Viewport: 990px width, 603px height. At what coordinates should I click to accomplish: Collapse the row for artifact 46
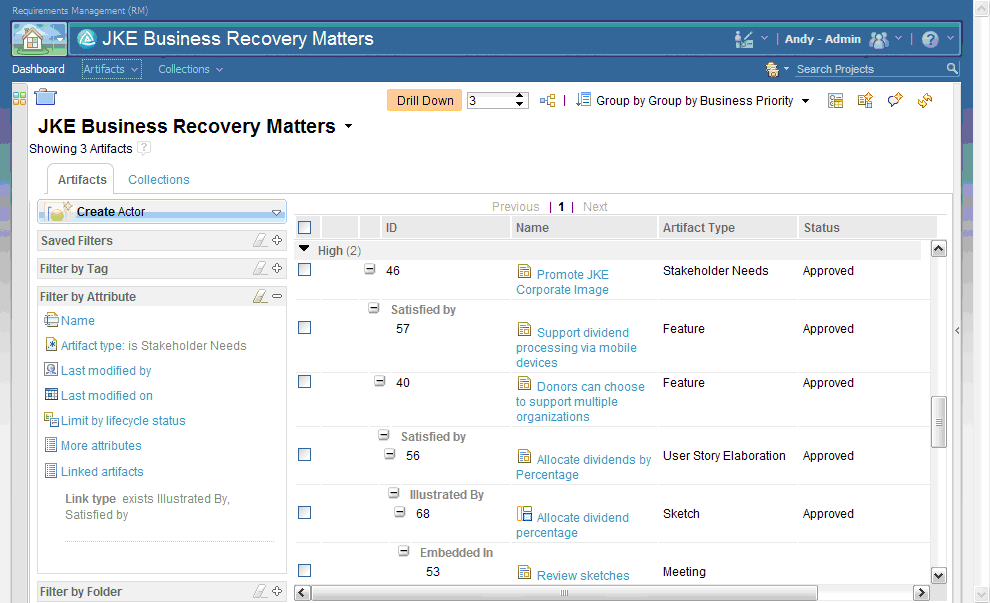pos(369,270)
